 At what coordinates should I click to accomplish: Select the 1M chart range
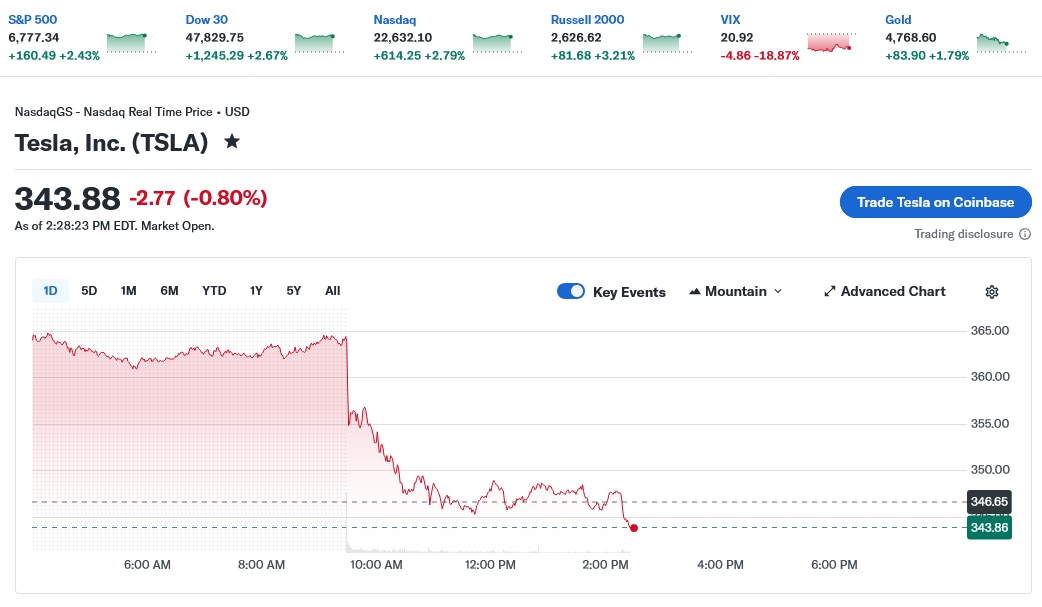coord(128,291)
